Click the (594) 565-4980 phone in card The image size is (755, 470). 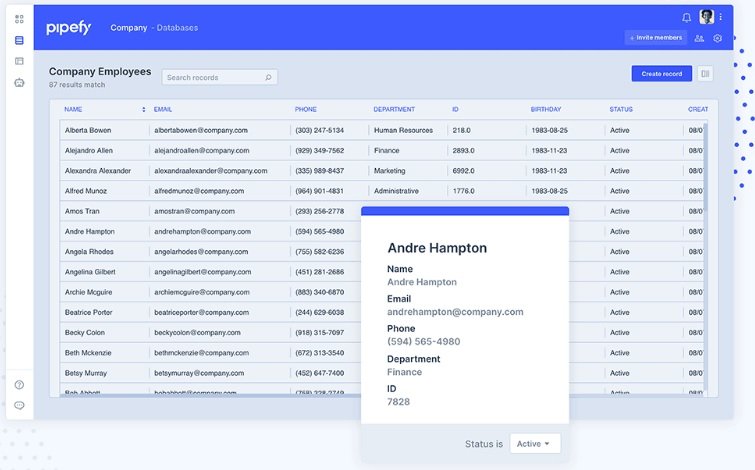(x=424, y=341)
